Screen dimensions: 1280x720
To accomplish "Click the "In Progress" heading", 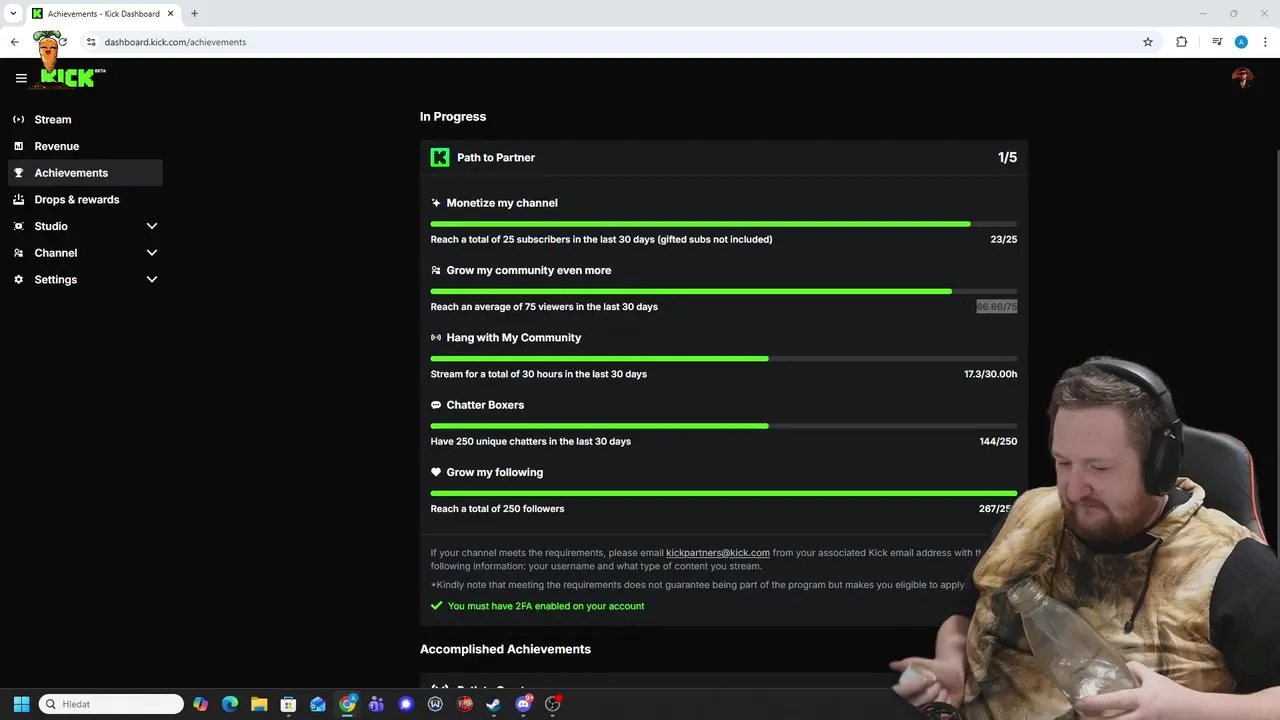I will tap(453, 117).
